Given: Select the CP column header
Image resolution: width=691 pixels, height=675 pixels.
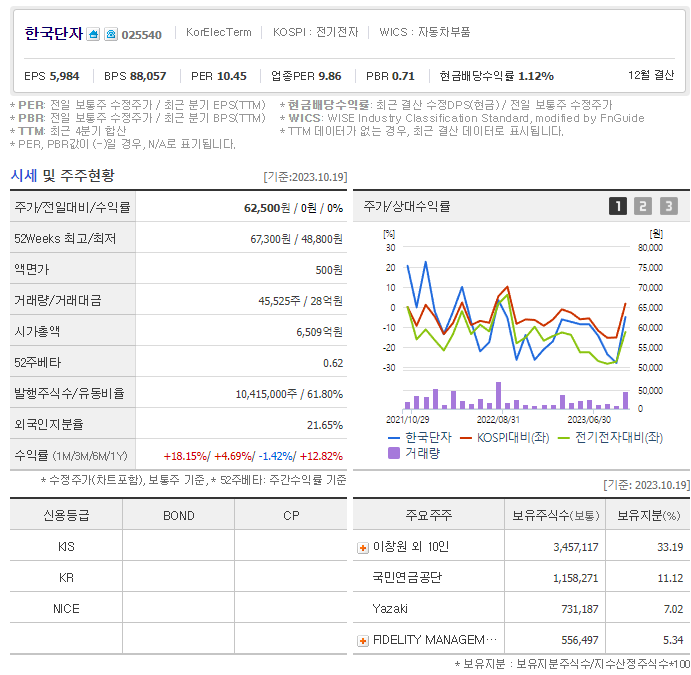Looking at the screenshot, I should click(x=291, y=516).
